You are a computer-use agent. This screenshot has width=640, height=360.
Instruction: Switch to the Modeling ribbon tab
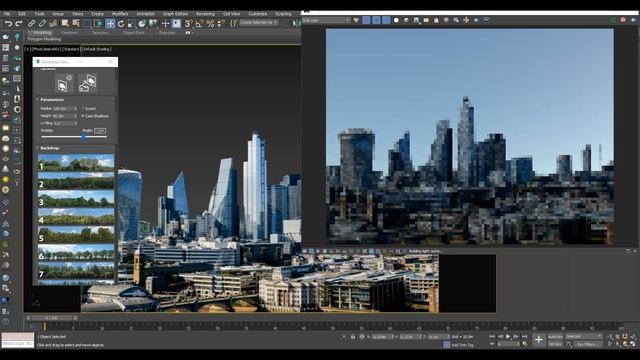pos(42,33)
